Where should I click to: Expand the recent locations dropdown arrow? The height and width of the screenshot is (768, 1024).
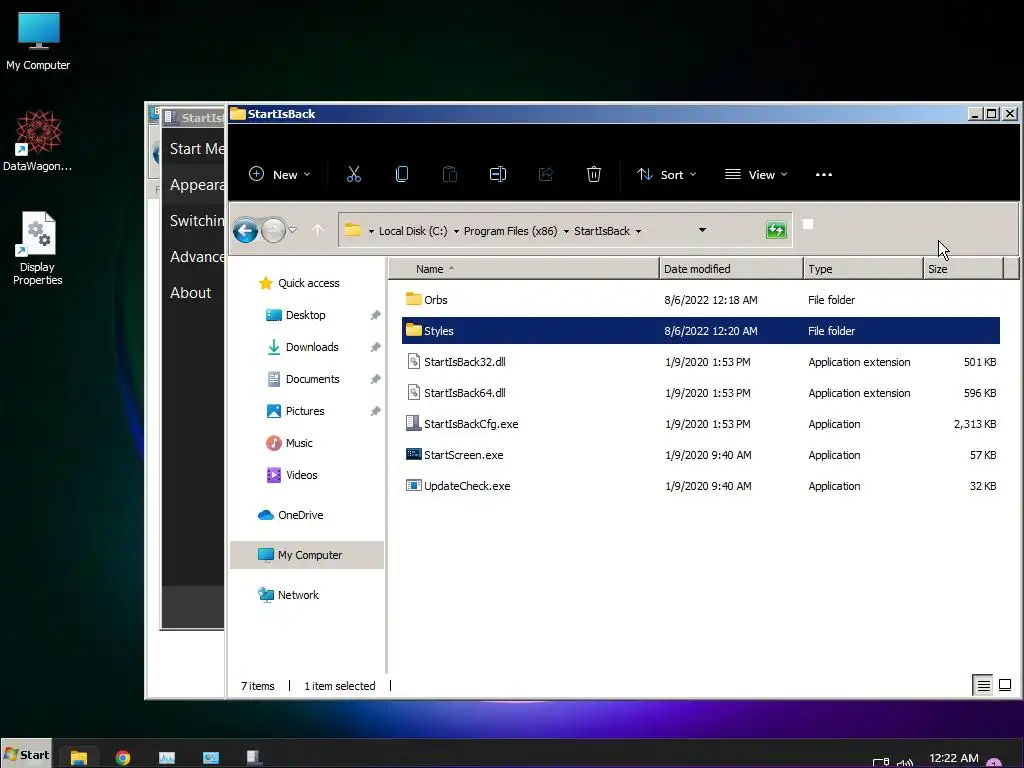coord(293,230)
